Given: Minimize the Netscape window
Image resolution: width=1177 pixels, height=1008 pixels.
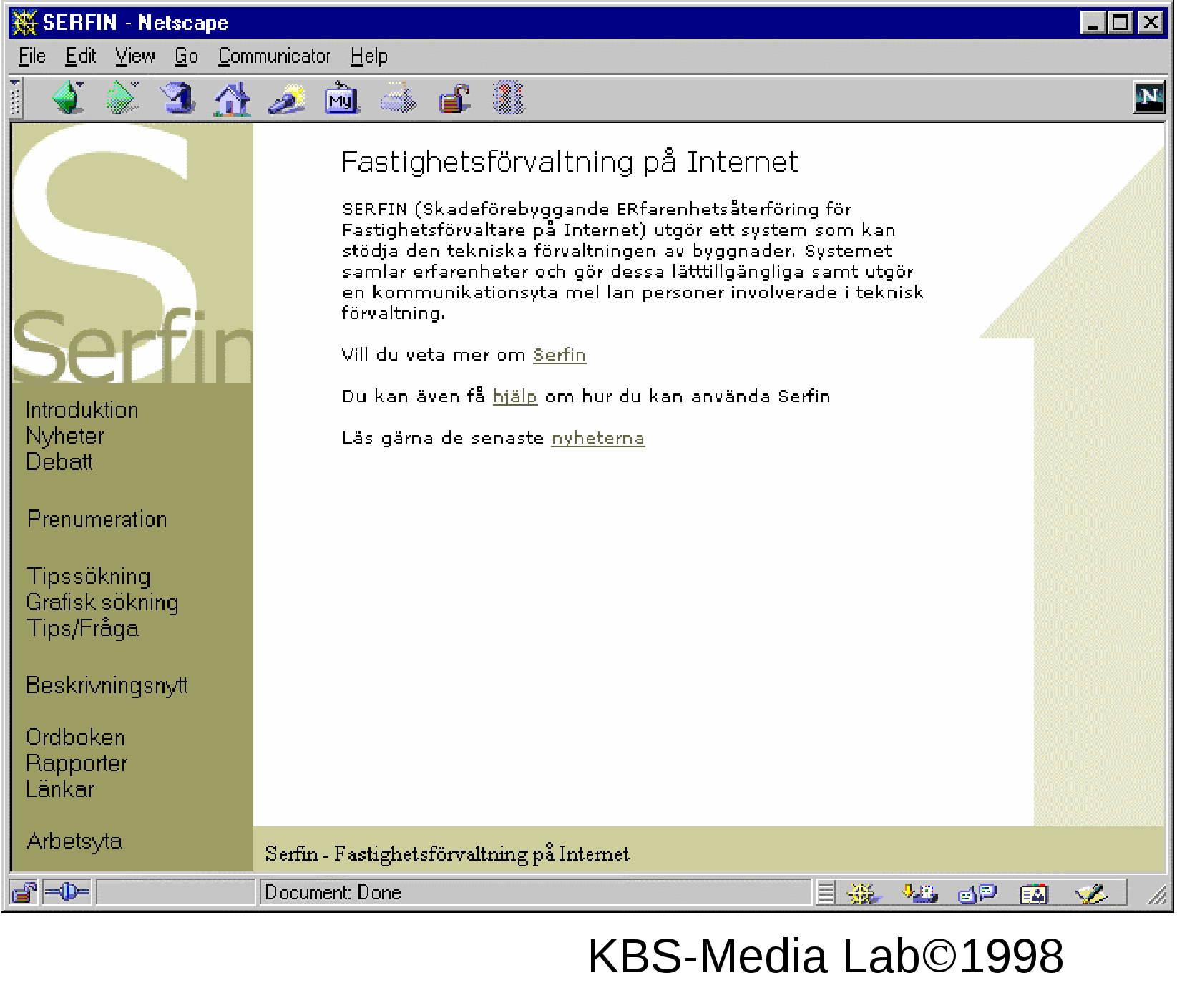Looking at the screenshot, I should (x=1093, y=23).
